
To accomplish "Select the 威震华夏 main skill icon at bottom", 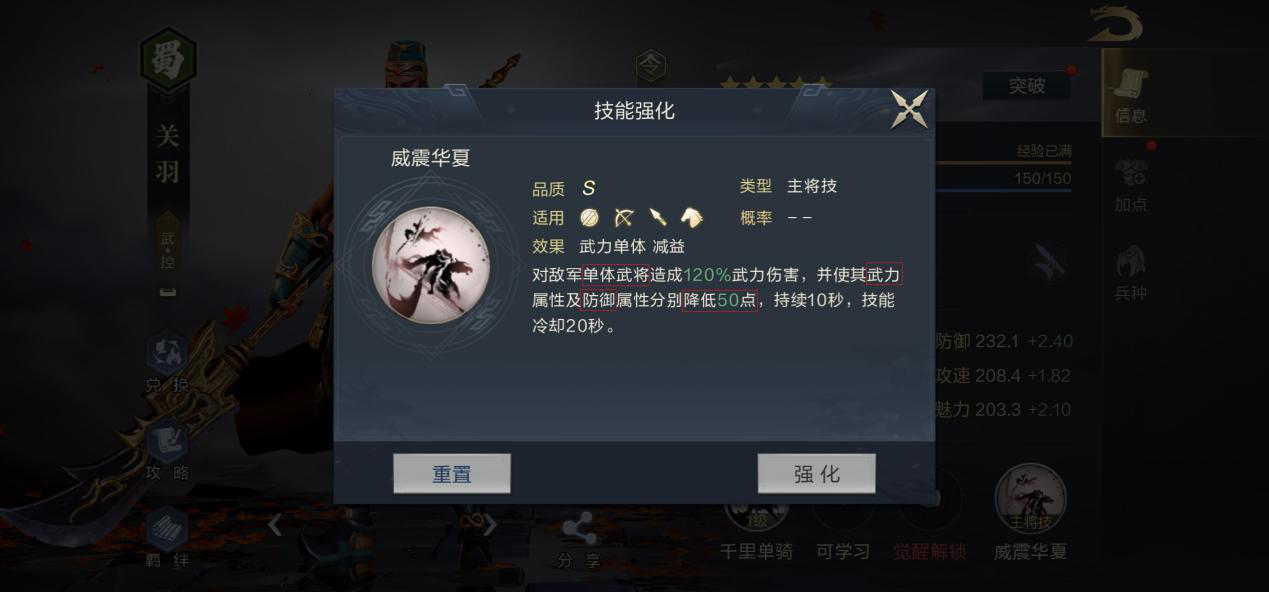I will click(x=1030, y=512).
